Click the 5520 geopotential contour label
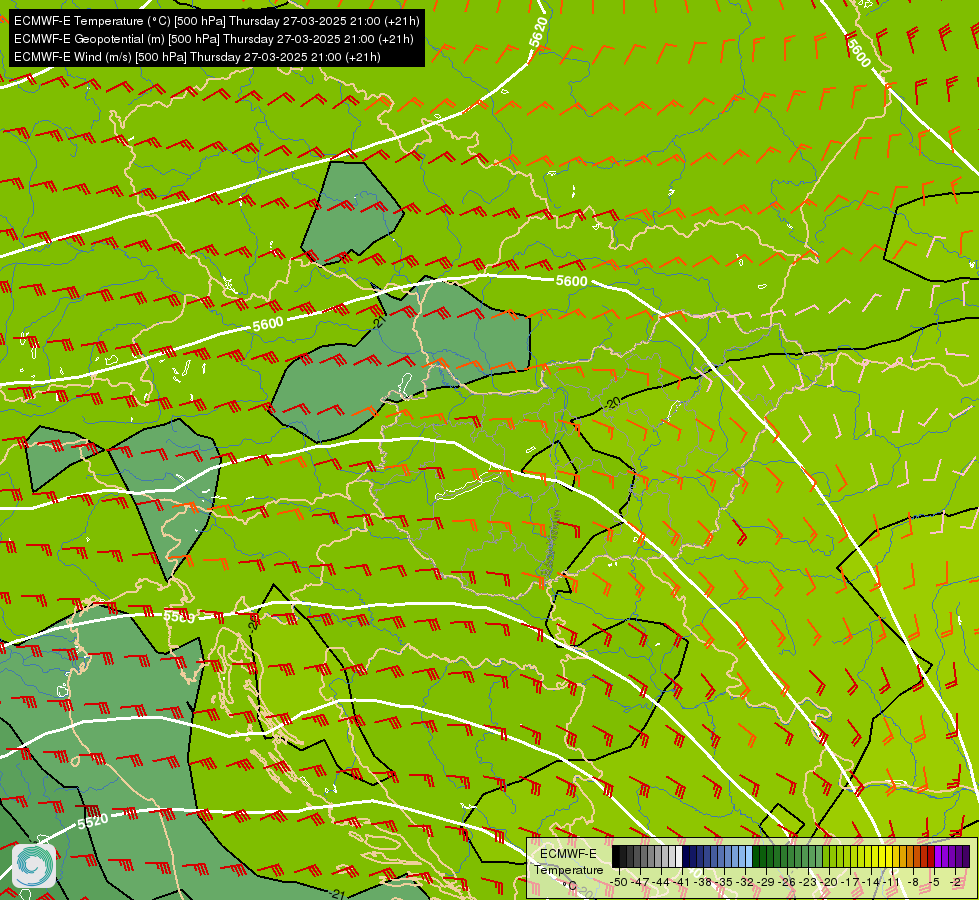 92,822
